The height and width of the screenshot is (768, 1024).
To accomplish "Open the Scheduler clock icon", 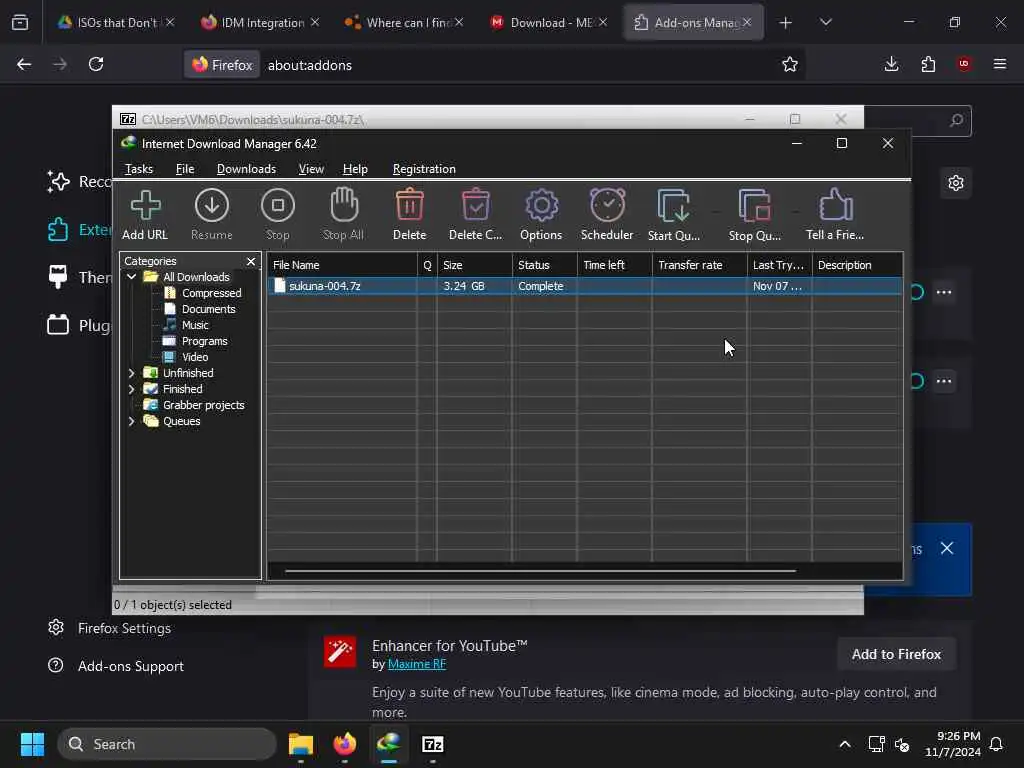I will [607, 215].
